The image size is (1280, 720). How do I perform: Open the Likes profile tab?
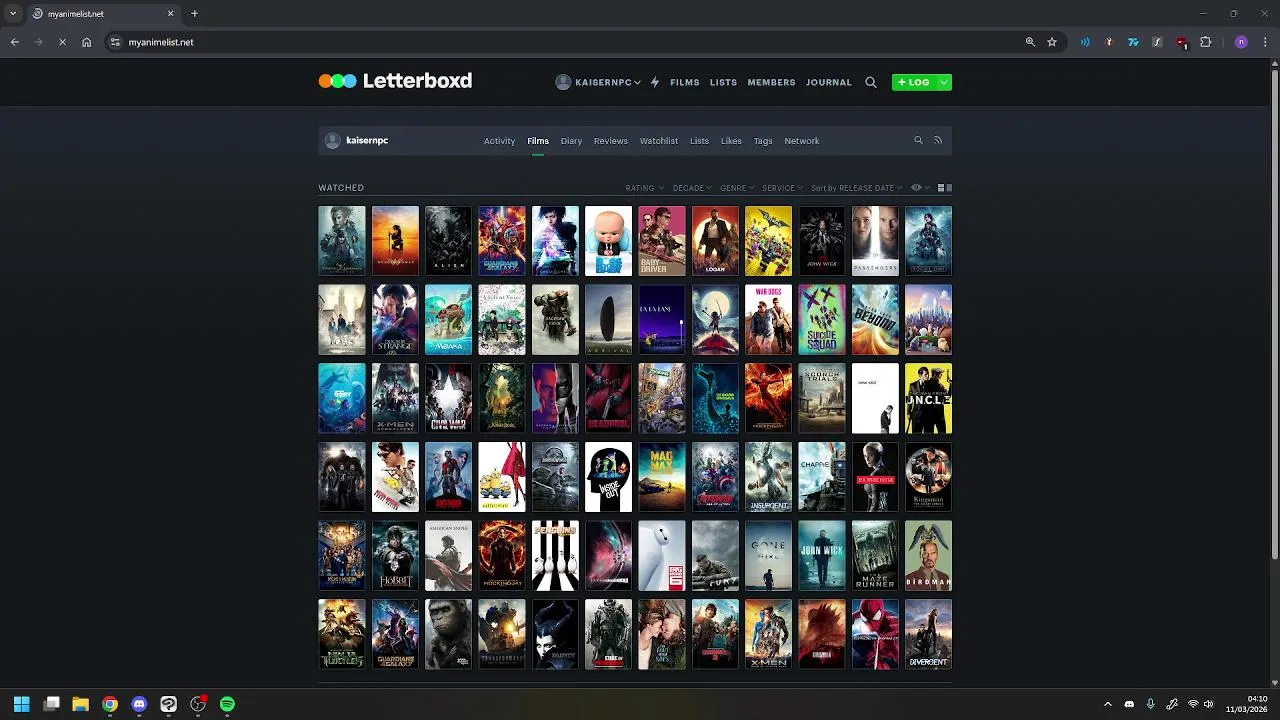pos(731,141)
